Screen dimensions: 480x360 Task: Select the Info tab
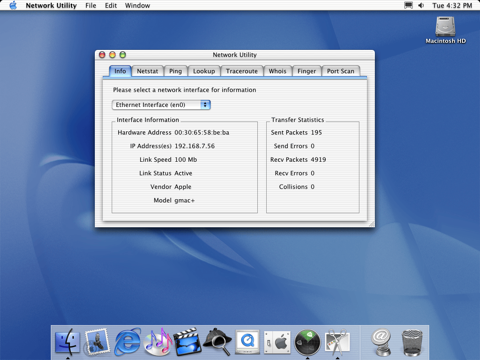[120, 71]
